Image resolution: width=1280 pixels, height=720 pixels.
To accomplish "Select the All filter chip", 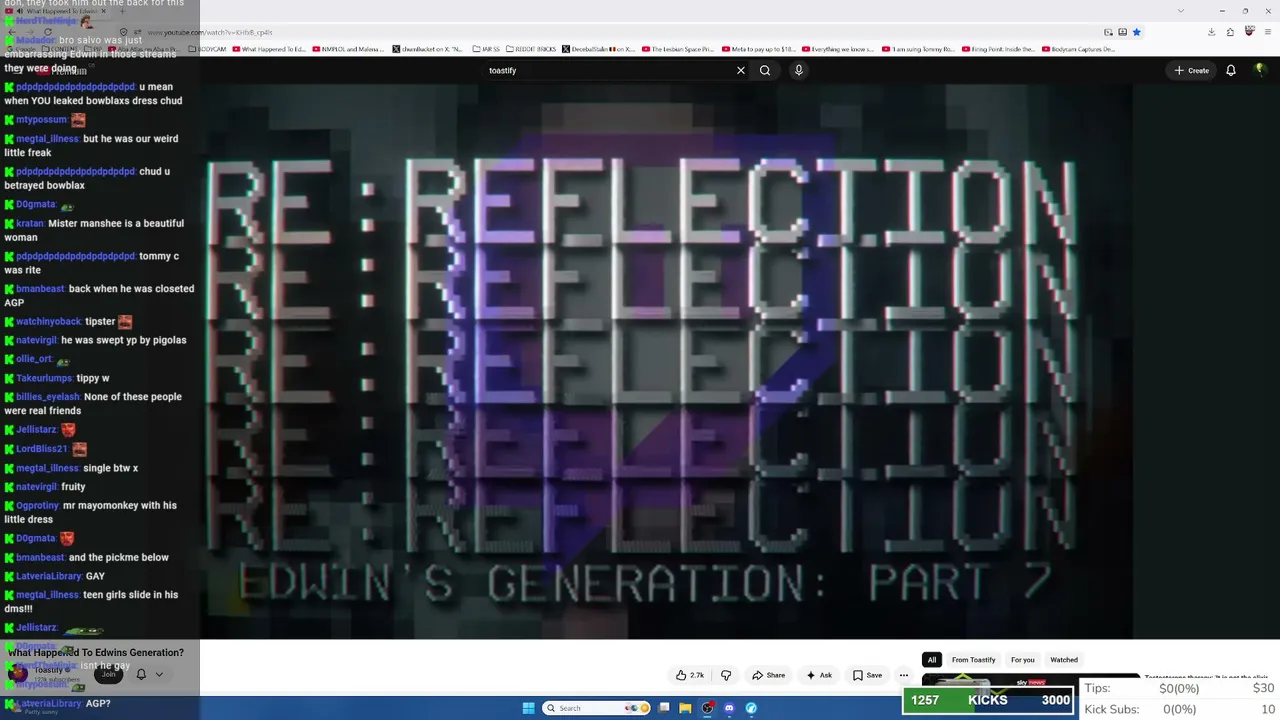I will (931, 660).
